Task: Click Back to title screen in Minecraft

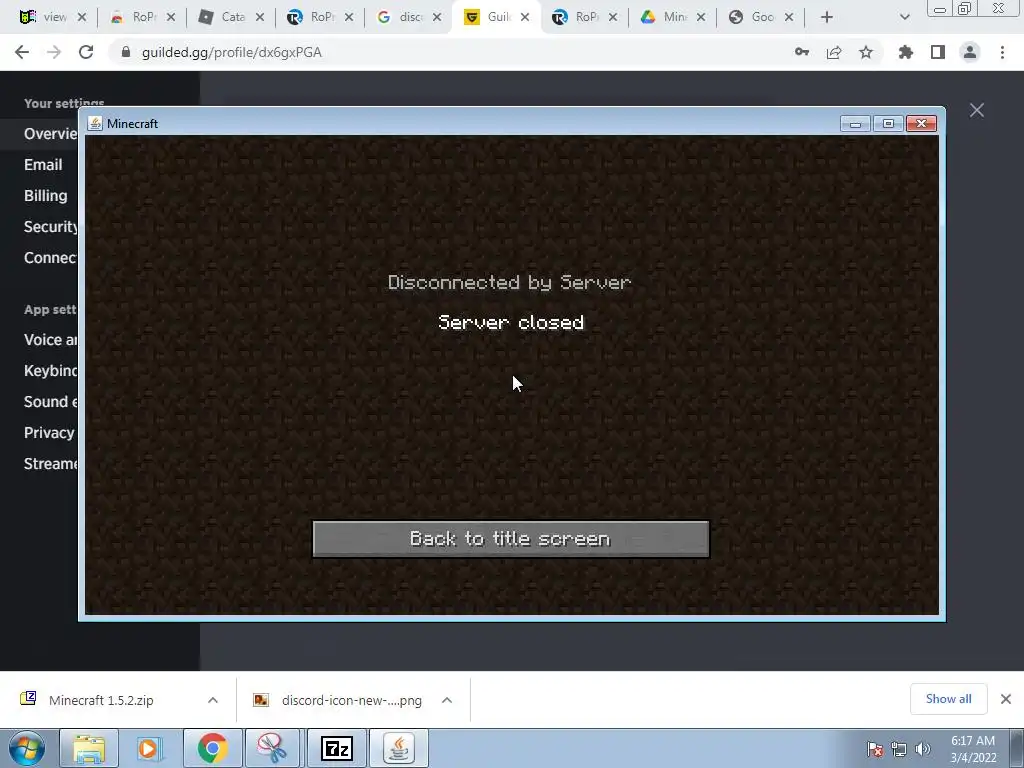Action: 511,539
